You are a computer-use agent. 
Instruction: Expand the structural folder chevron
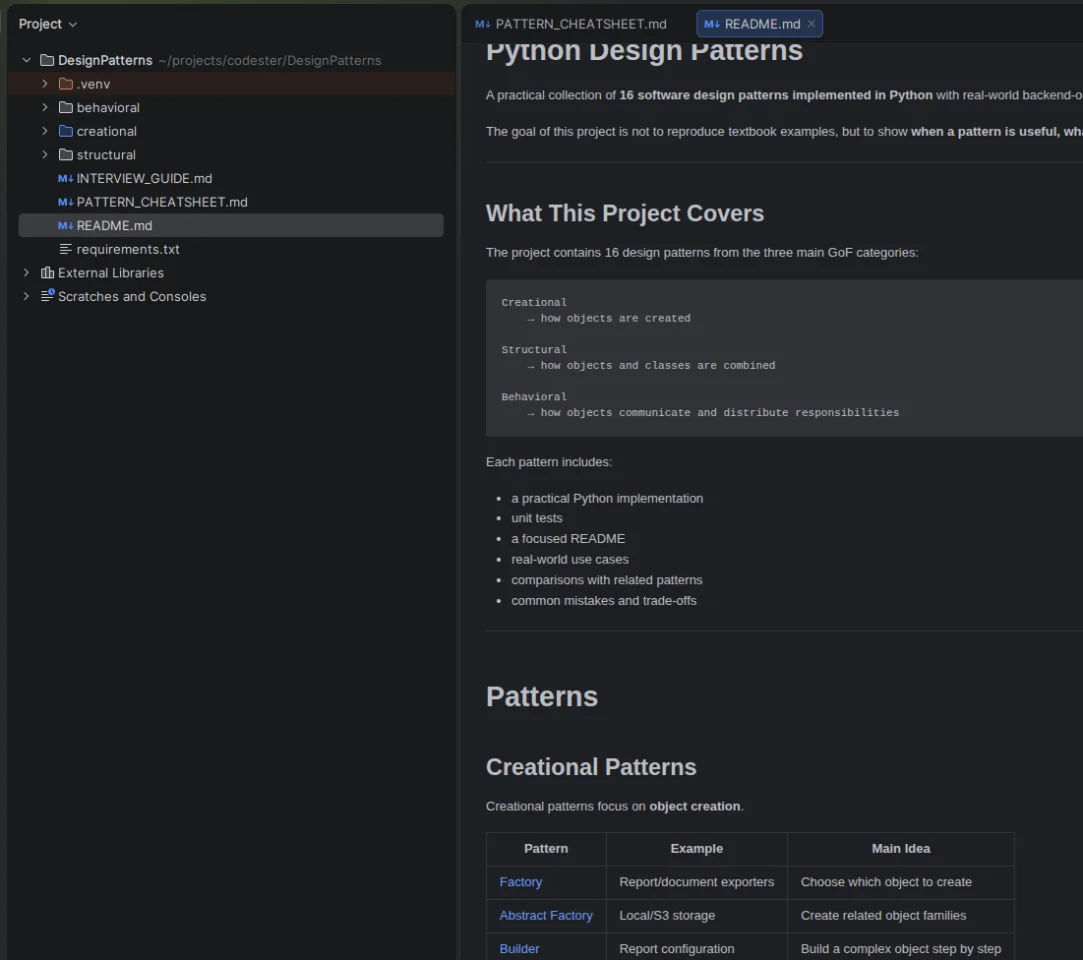tap(45, 154)
